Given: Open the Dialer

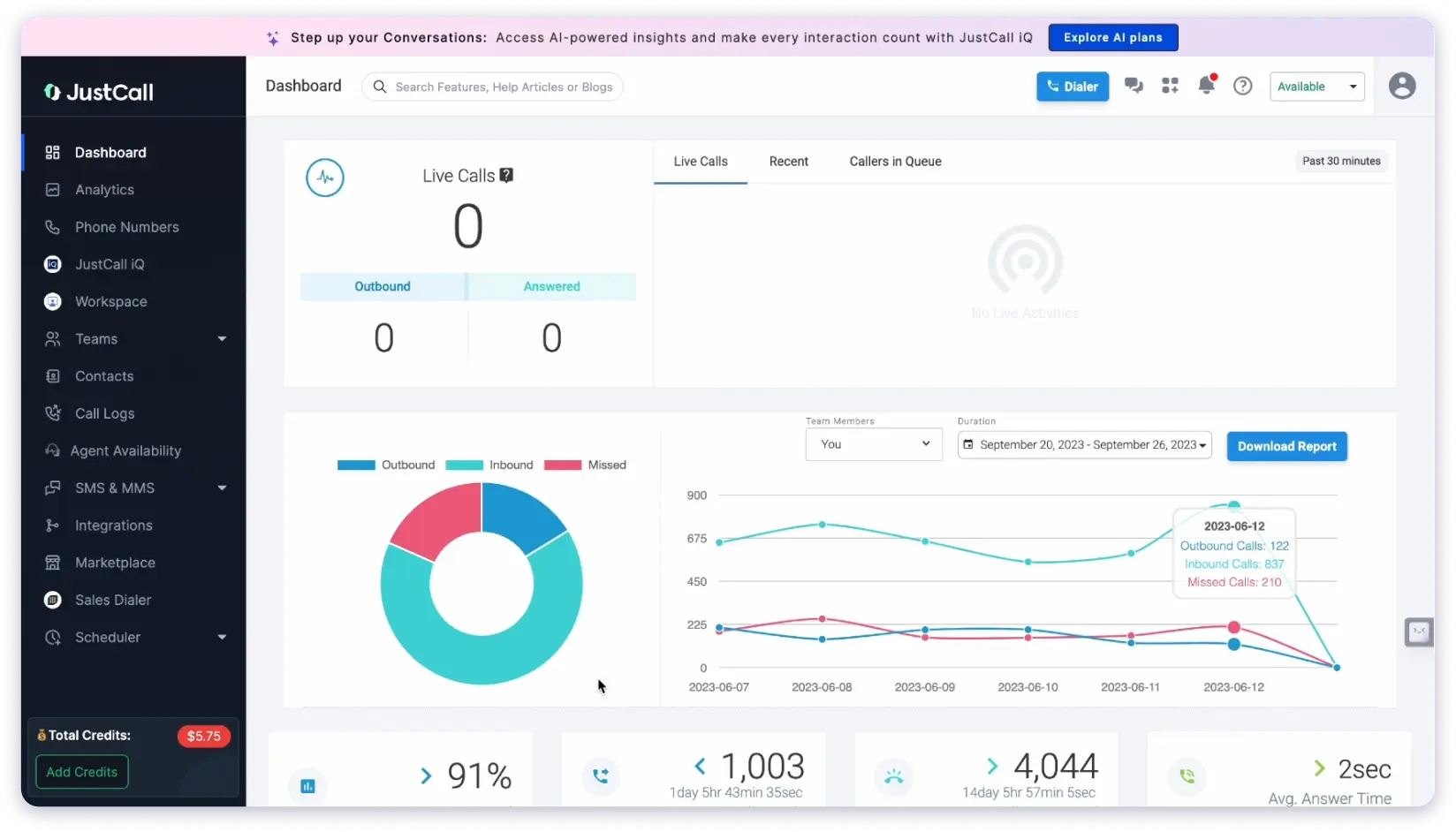Looking at the screenshot, I should click(x=1072, y=86).
